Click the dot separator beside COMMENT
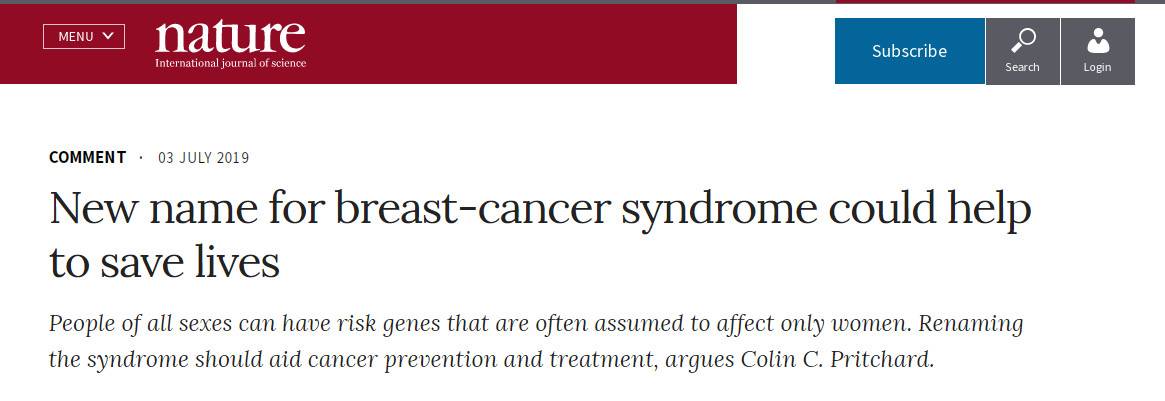Screen dimensions: 1165x401 coord(141,158)
